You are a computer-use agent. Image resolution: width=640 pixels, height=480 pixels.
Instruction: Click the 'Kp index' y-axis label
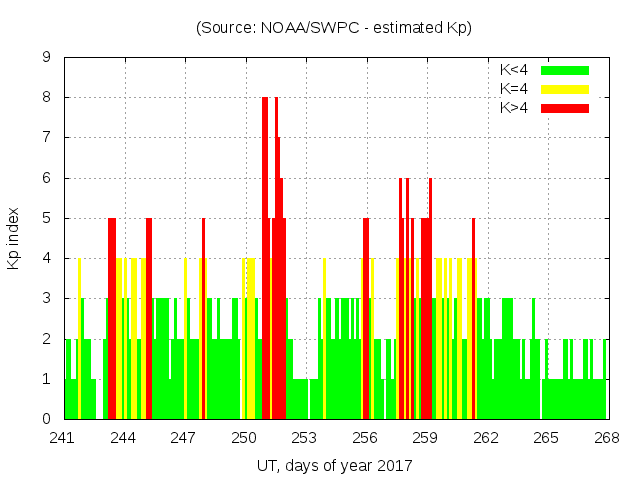click(x=14, y=238)
